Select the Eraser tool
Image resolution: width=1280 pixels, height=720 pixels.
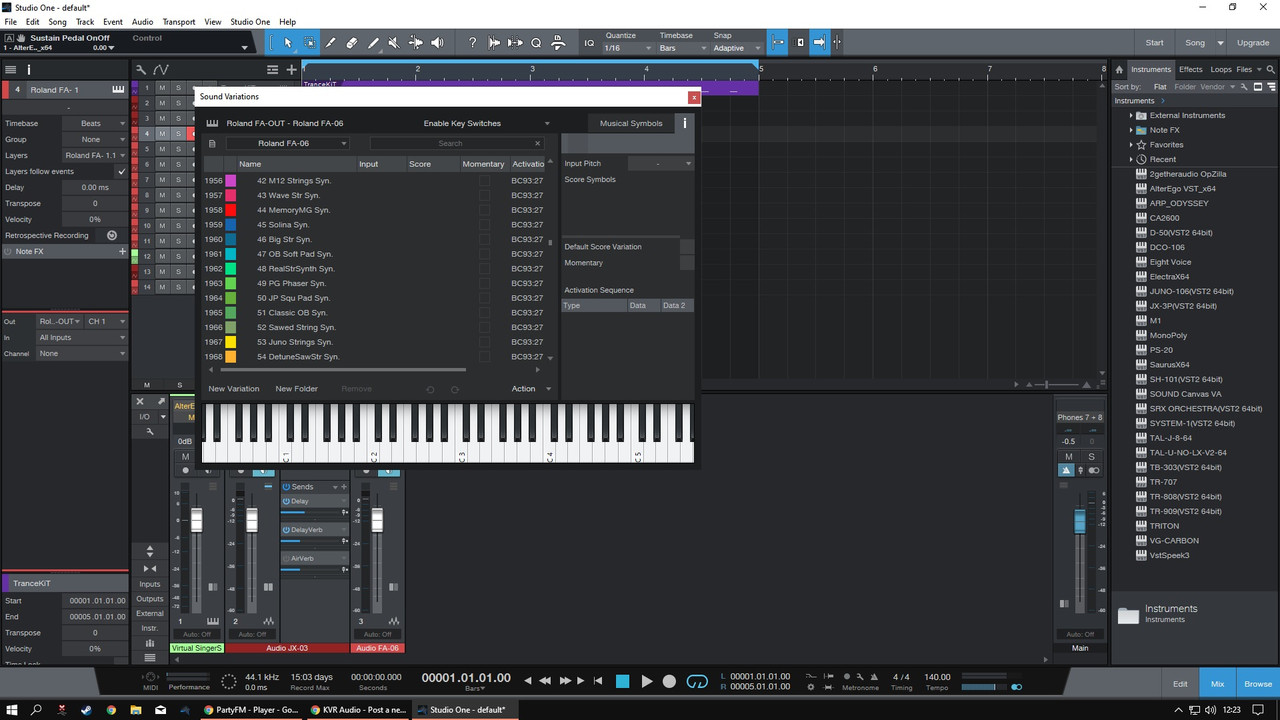pos(352,43)
